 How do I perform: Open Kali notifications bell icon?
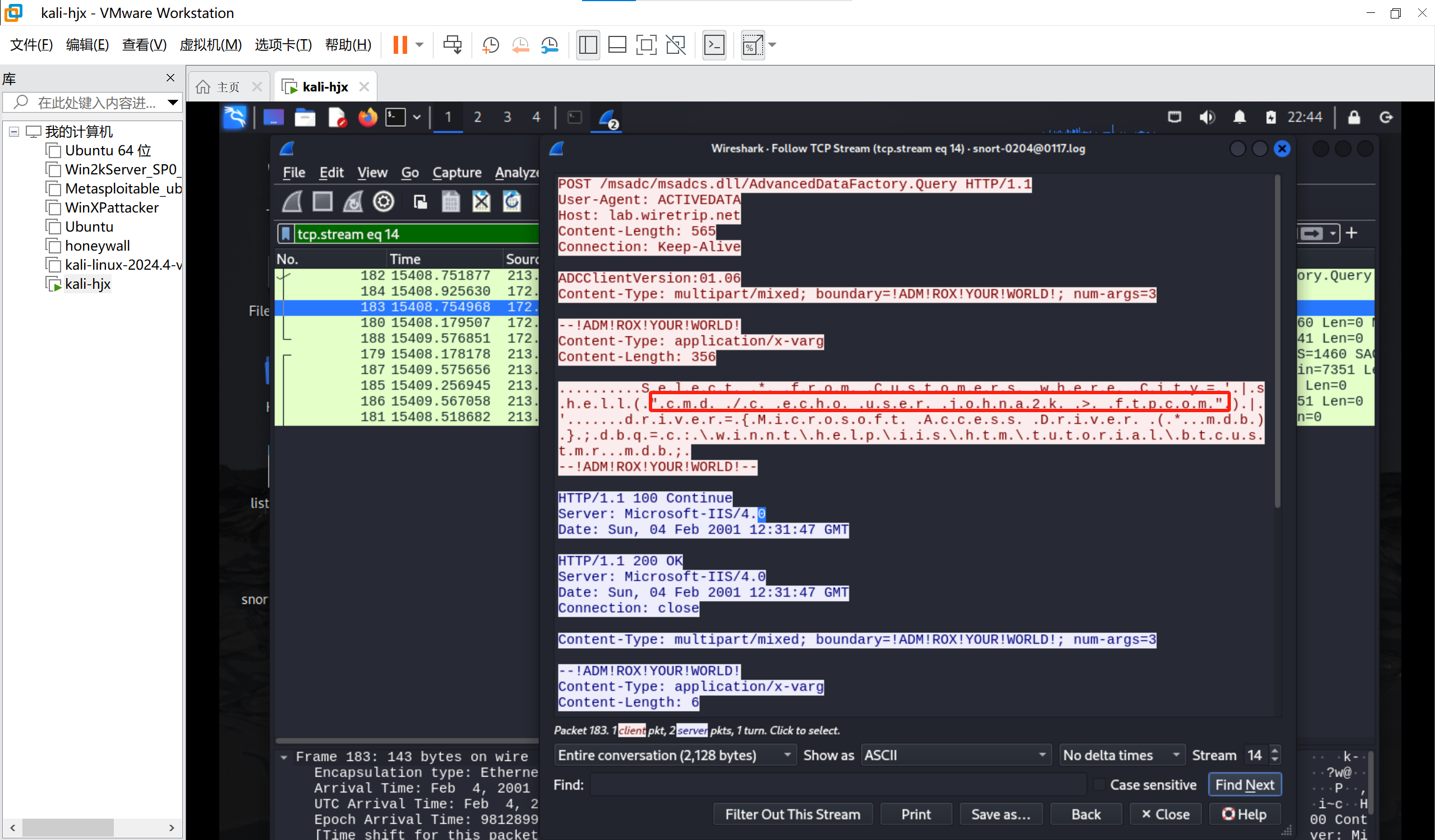point(1240,117)
